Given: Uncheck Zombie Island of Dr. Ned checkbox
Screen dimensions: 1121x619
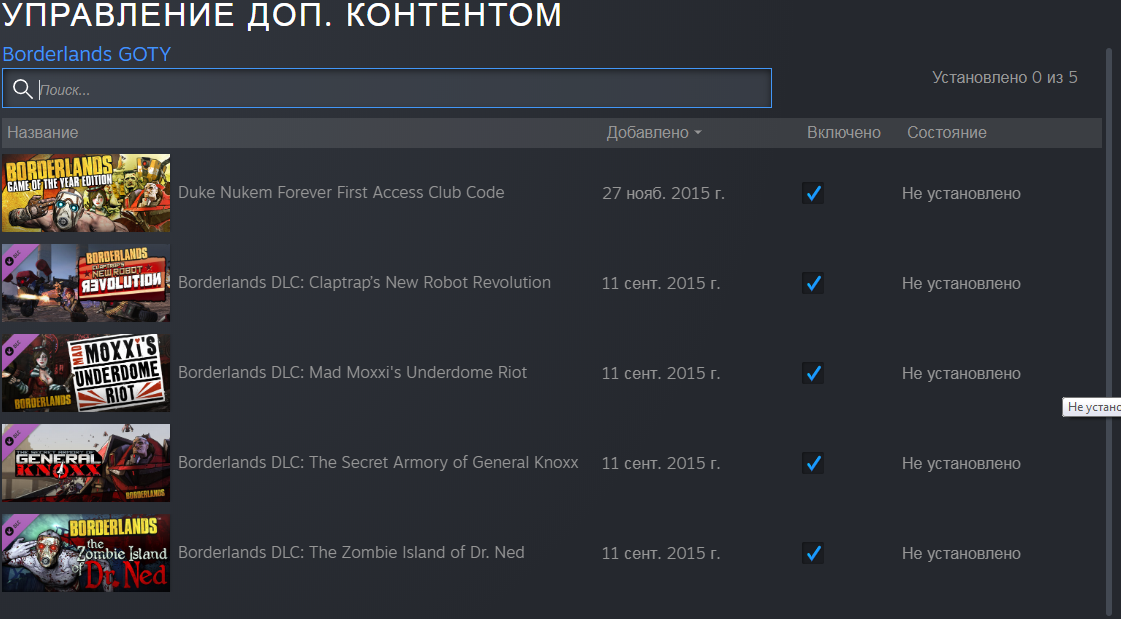Looking at the screenshot, I should 813,553.
